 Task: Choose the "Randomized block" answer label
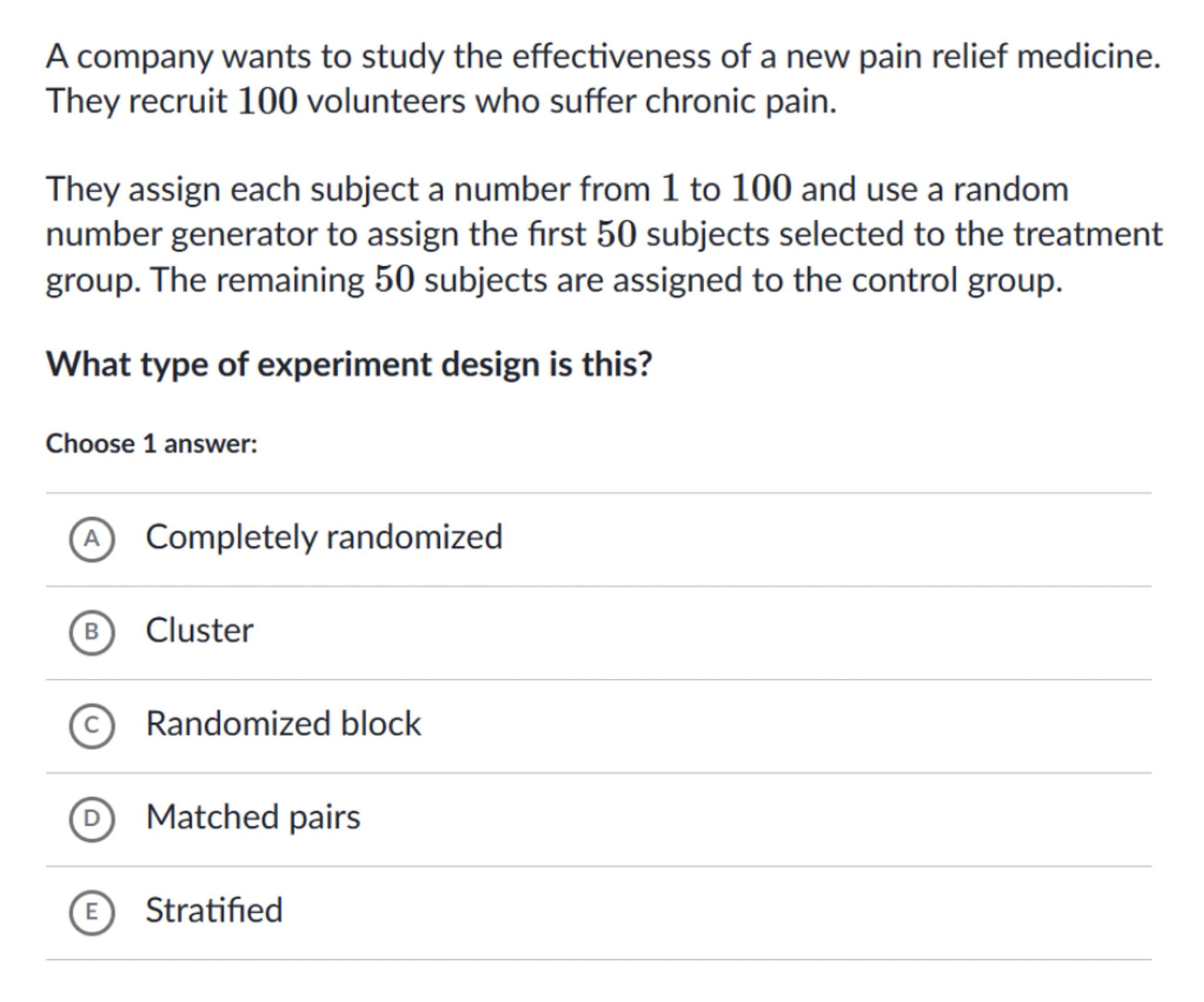pos(283,723)
